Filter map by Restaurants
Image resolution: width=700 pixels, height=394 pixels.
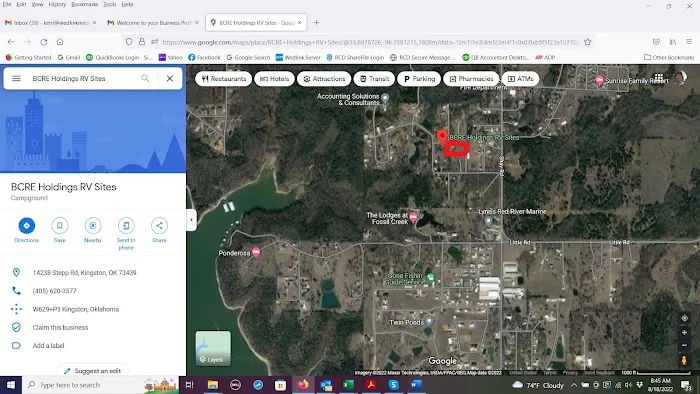pos(224,79)
